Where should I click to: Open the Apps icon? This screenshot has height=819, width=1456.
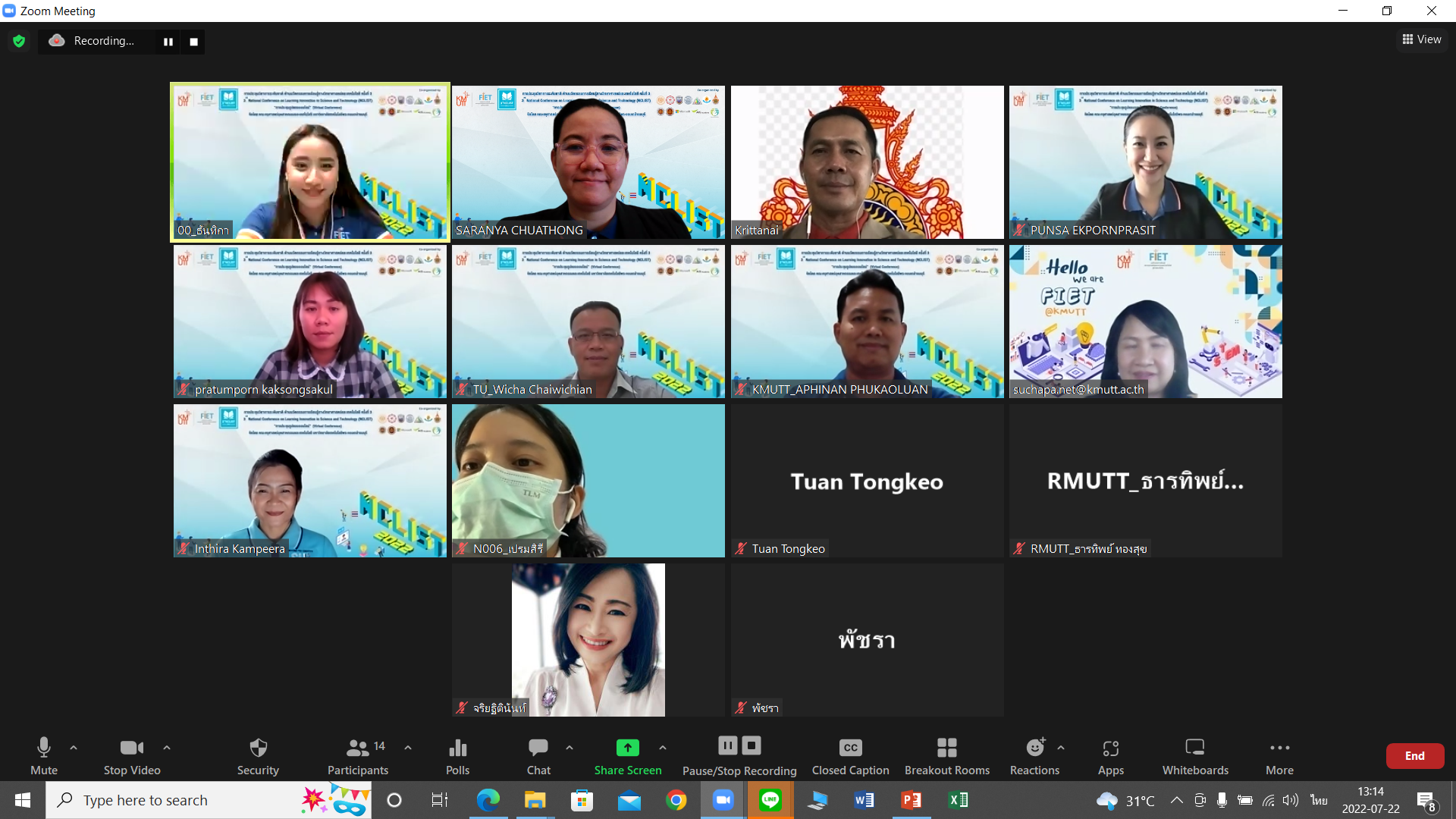1110,748
